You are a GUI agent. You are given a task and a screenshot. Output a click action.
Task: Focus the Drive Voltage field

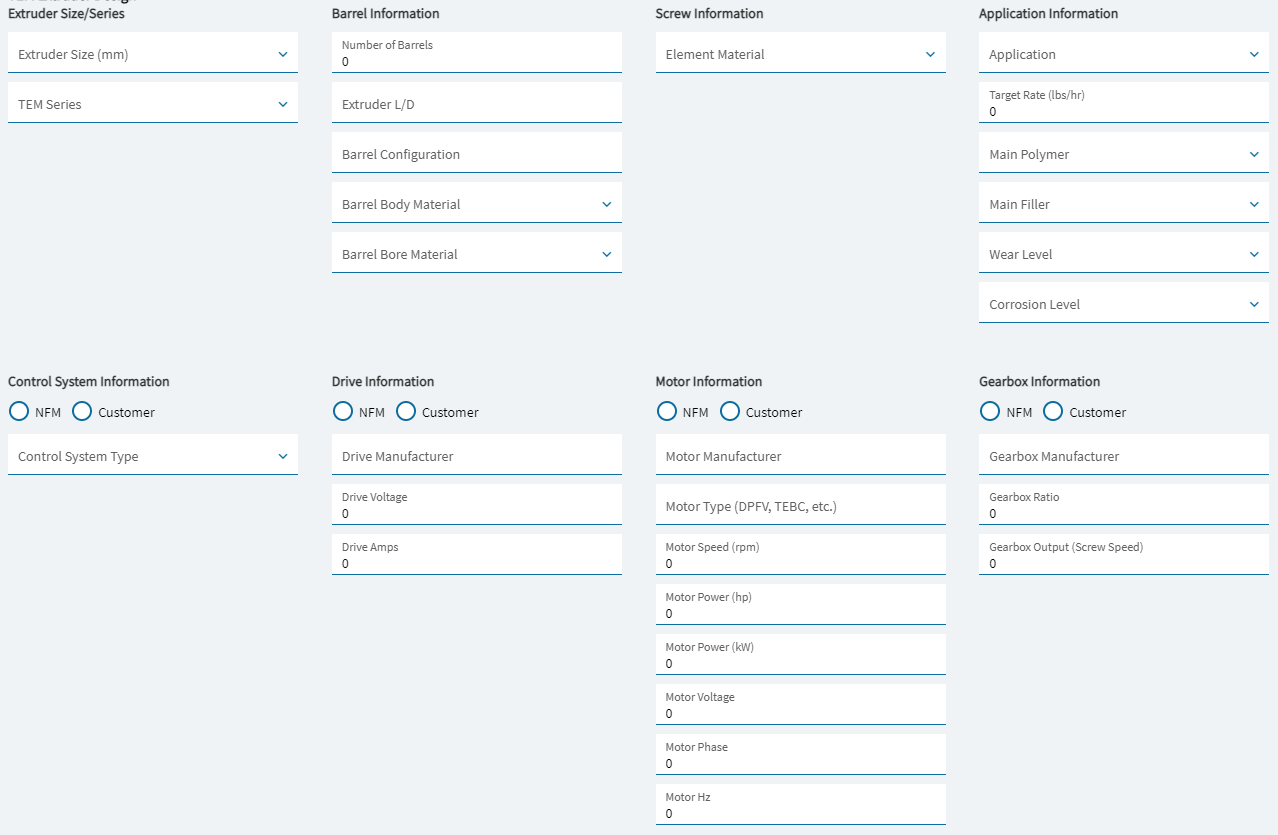click(x=476, y=505)
